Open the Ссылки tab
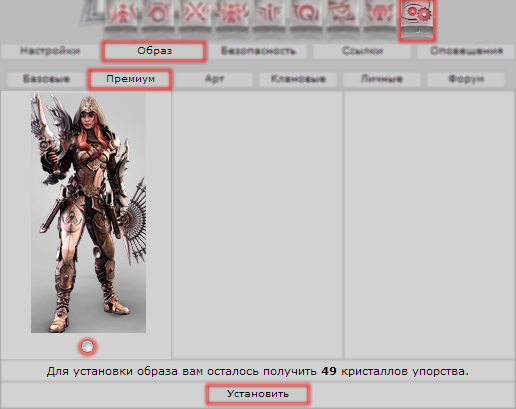516x409 pixels. click(362, 51)
